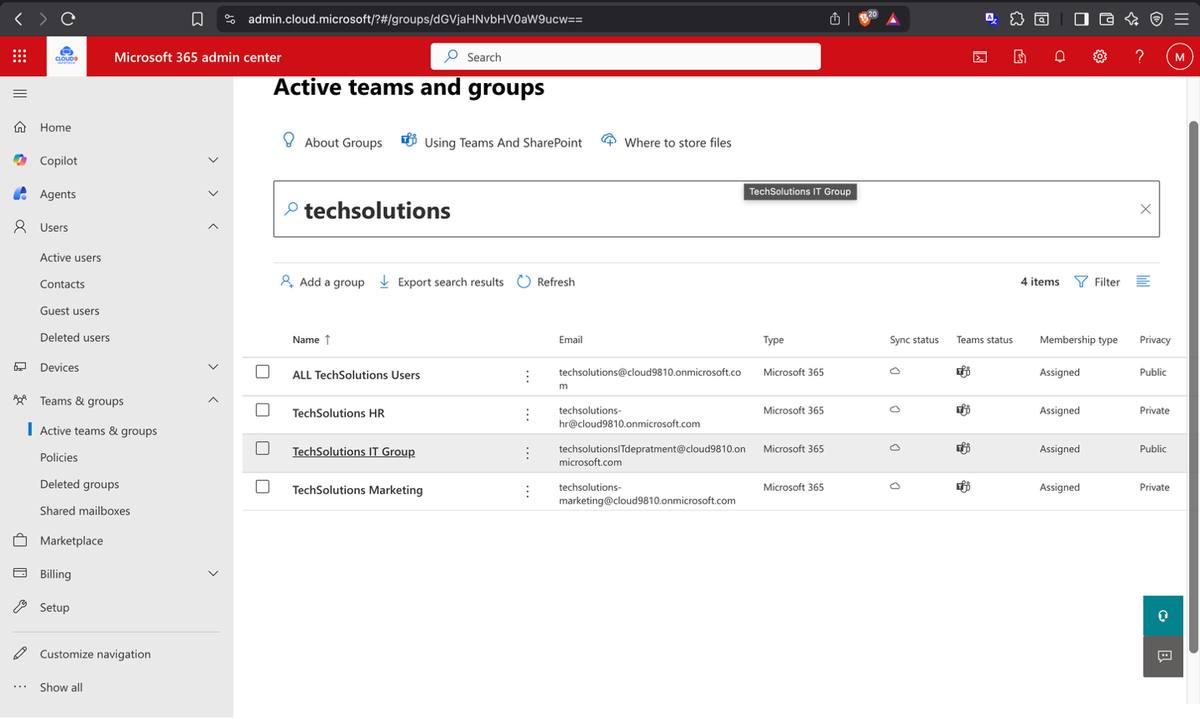Click sync status cloud icon for ALL TechSolutions Users

coord(895,372)
